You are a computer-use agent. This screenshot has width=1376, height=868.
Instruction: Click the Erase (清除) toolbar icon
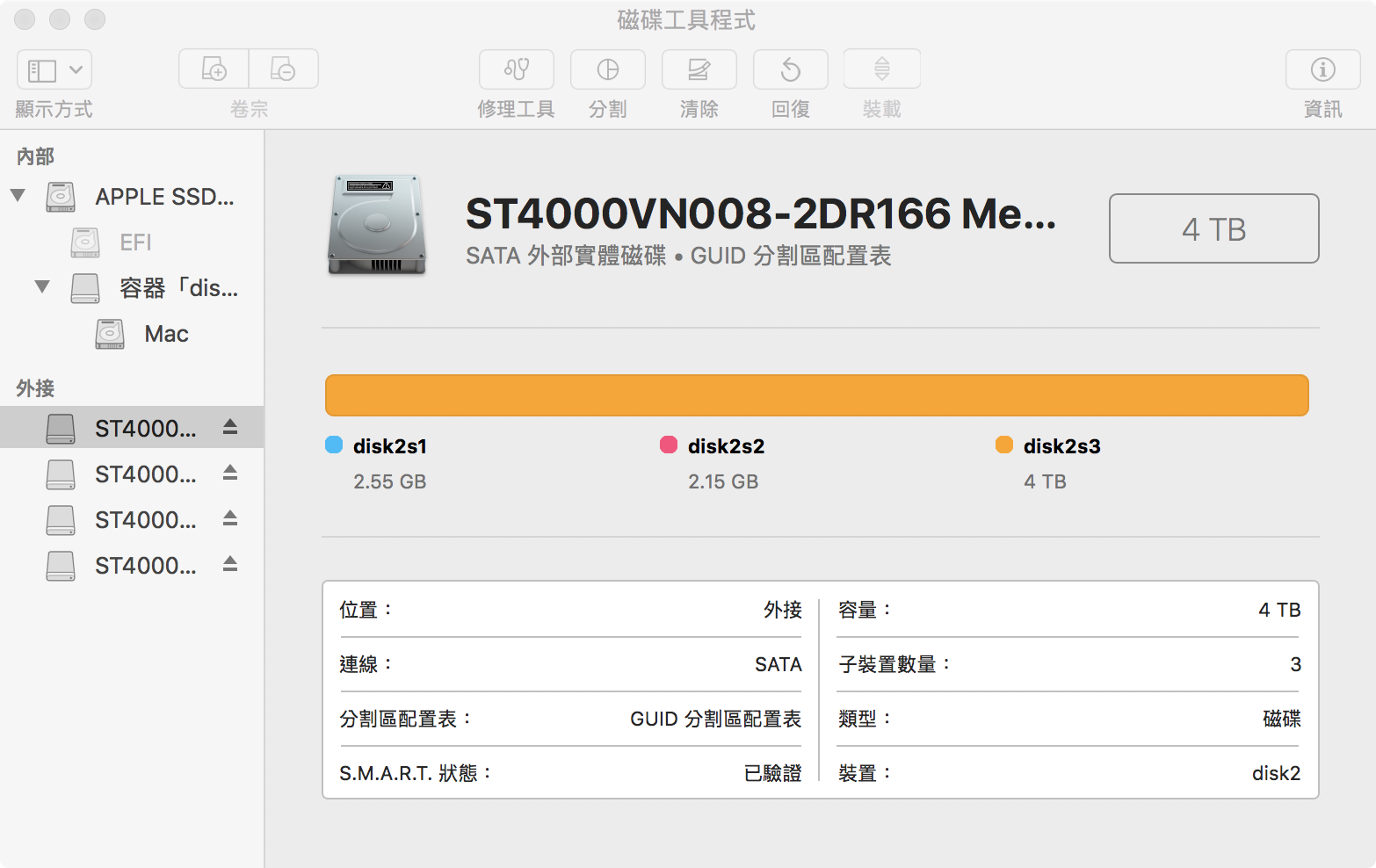[699, 69]
